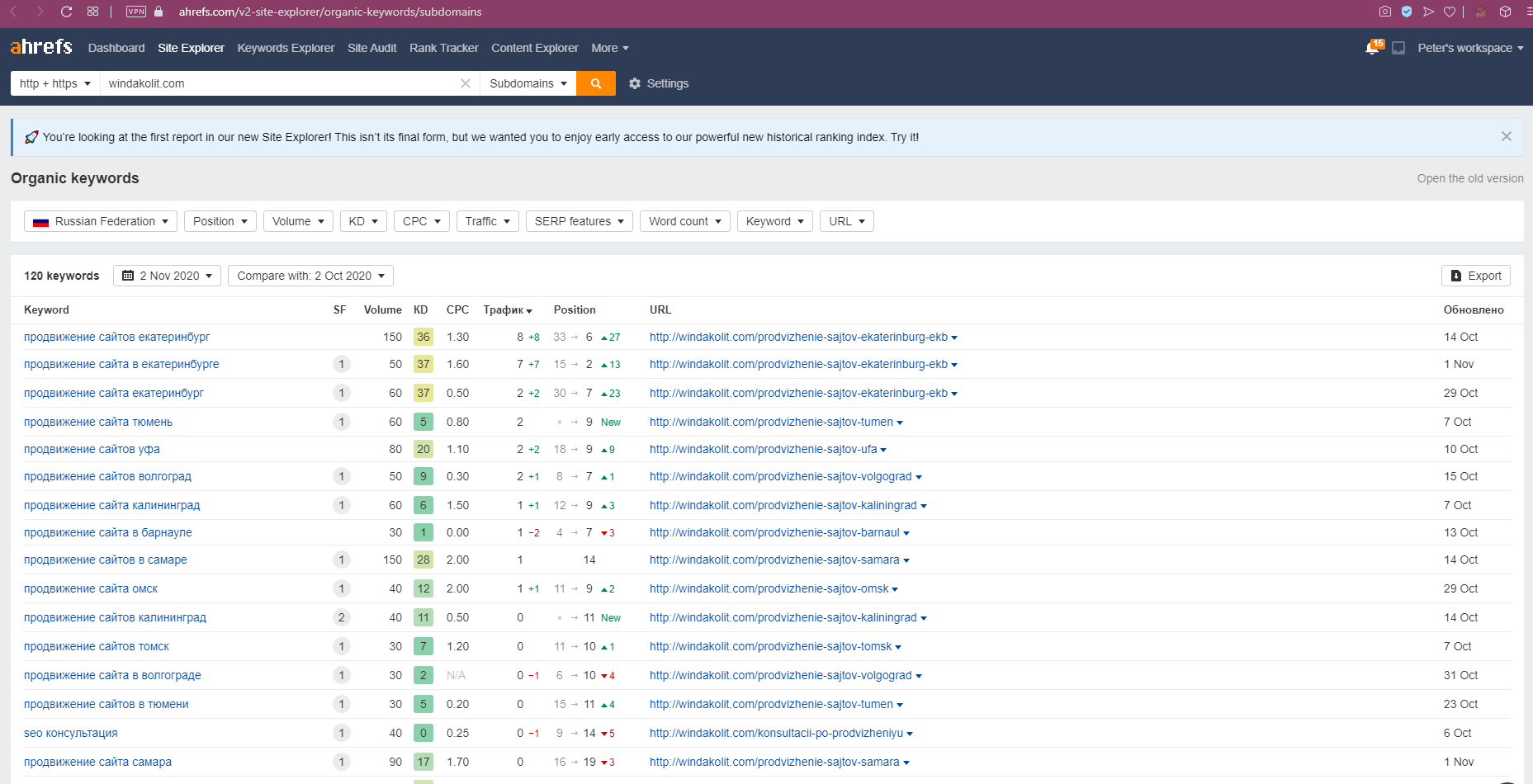Screen dimensions: 1533x784
Task: Click the browser snapshot camera icon
Action: [1385, 12]
